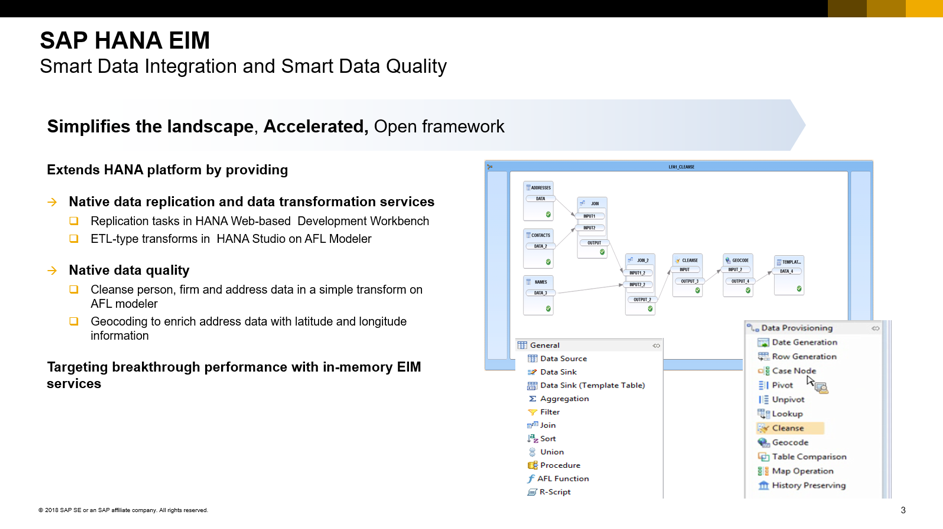Select highlighted Cleanse entry in palette
Screen dimensions: 943x529
point(788,428)
